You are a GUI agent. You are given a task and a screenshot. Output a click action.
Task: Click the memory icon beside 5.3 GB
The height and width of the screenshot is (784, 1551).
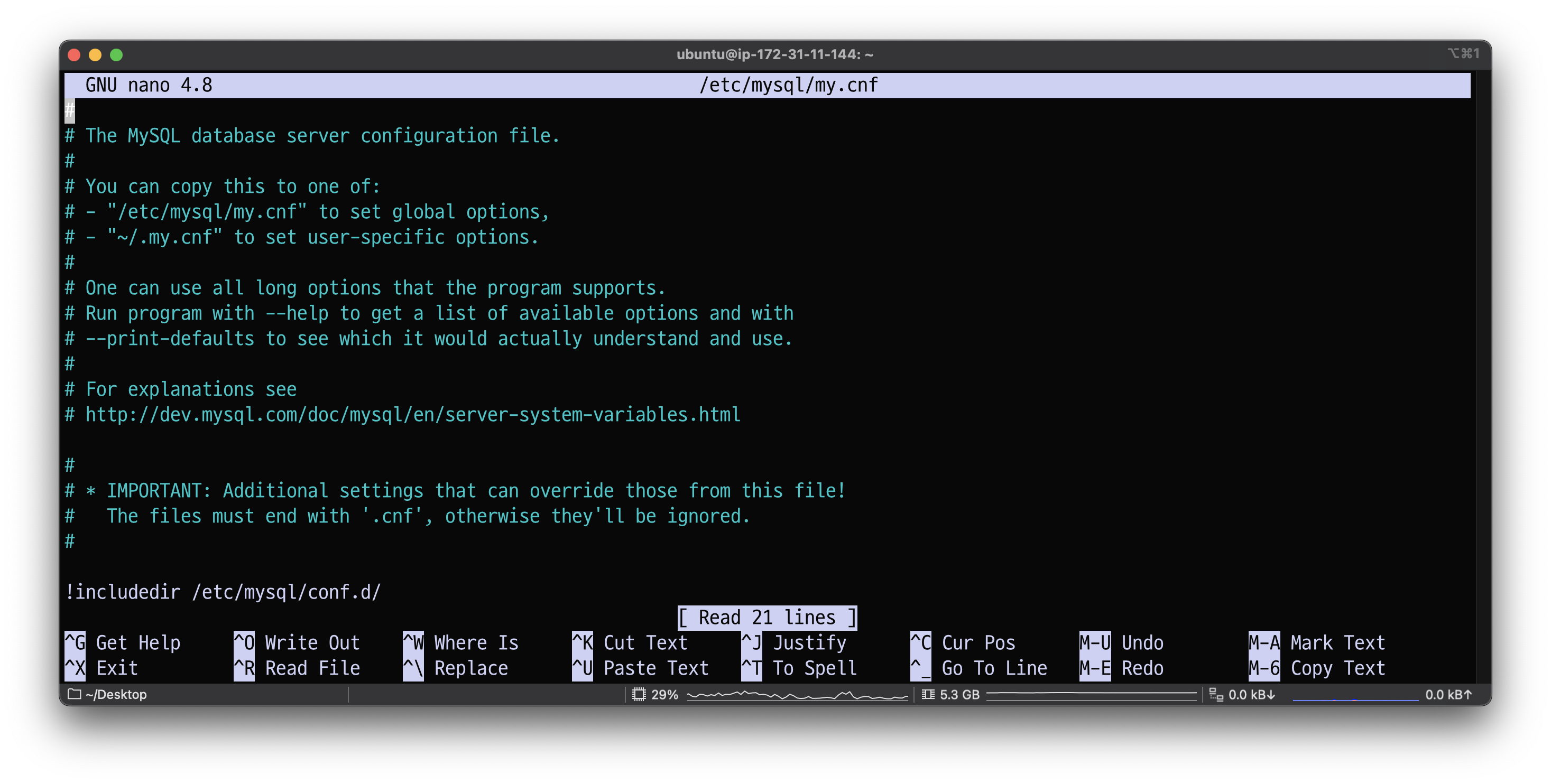pyautogui.click(x=928, y=694)
